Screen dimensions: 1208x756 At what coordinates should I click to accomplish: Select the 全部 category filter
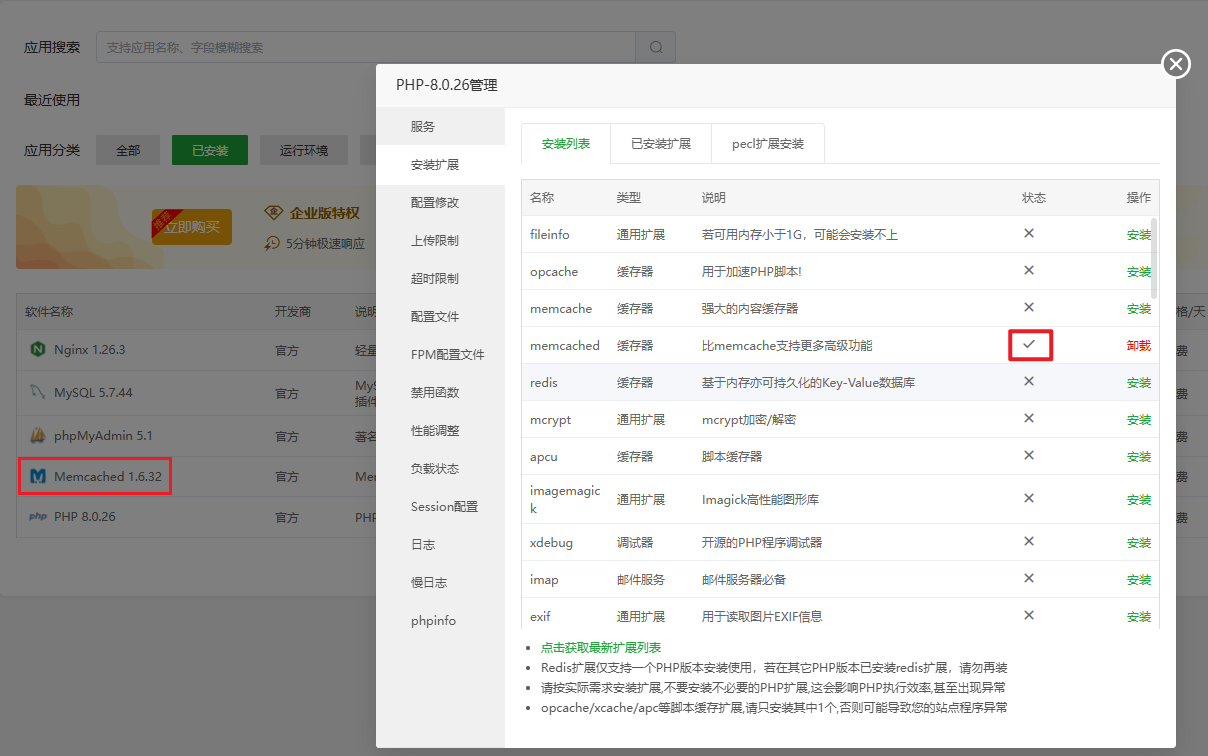coord(128,151)
